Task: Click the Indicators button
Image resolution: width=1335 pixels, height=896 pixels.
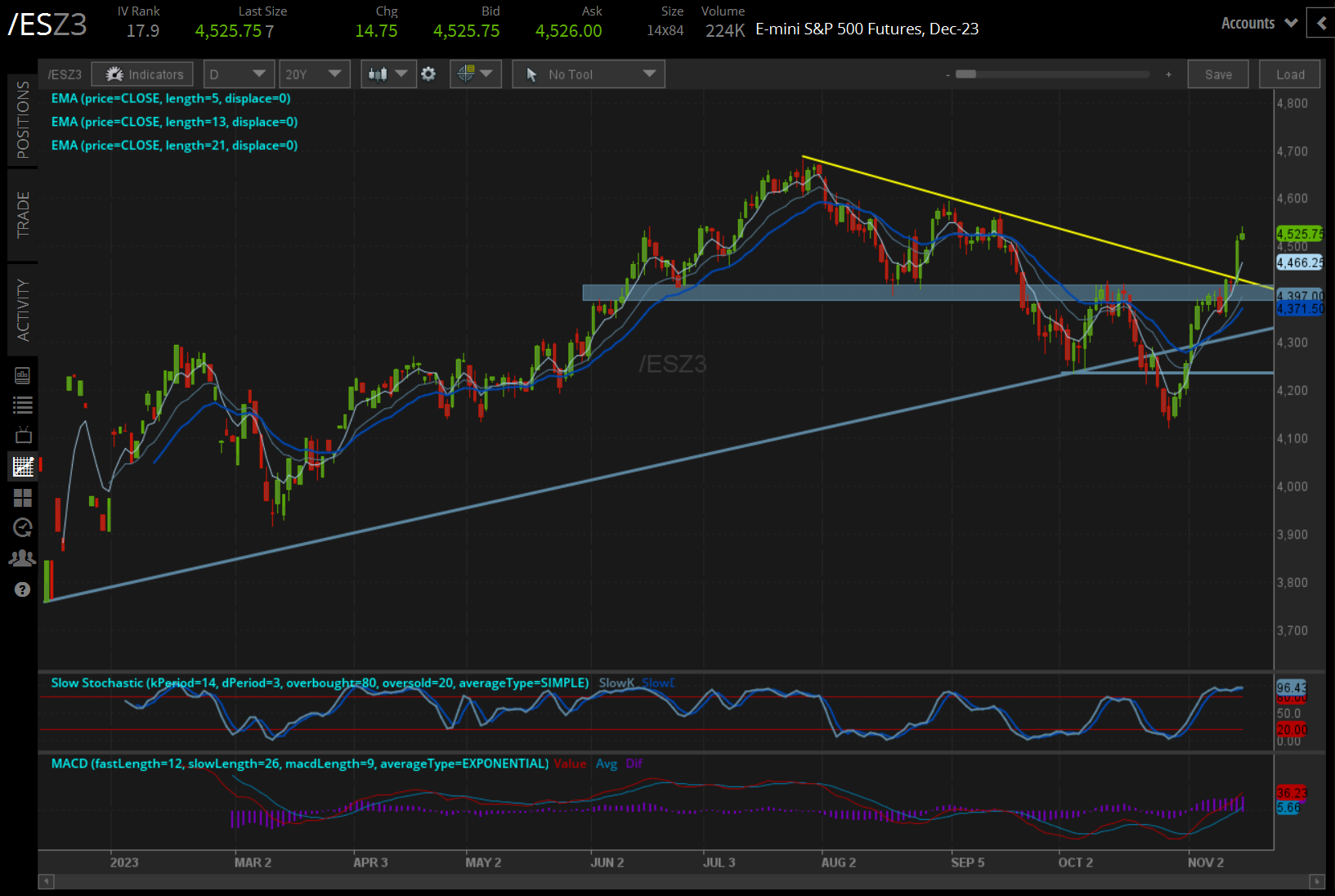Action: 143,74
